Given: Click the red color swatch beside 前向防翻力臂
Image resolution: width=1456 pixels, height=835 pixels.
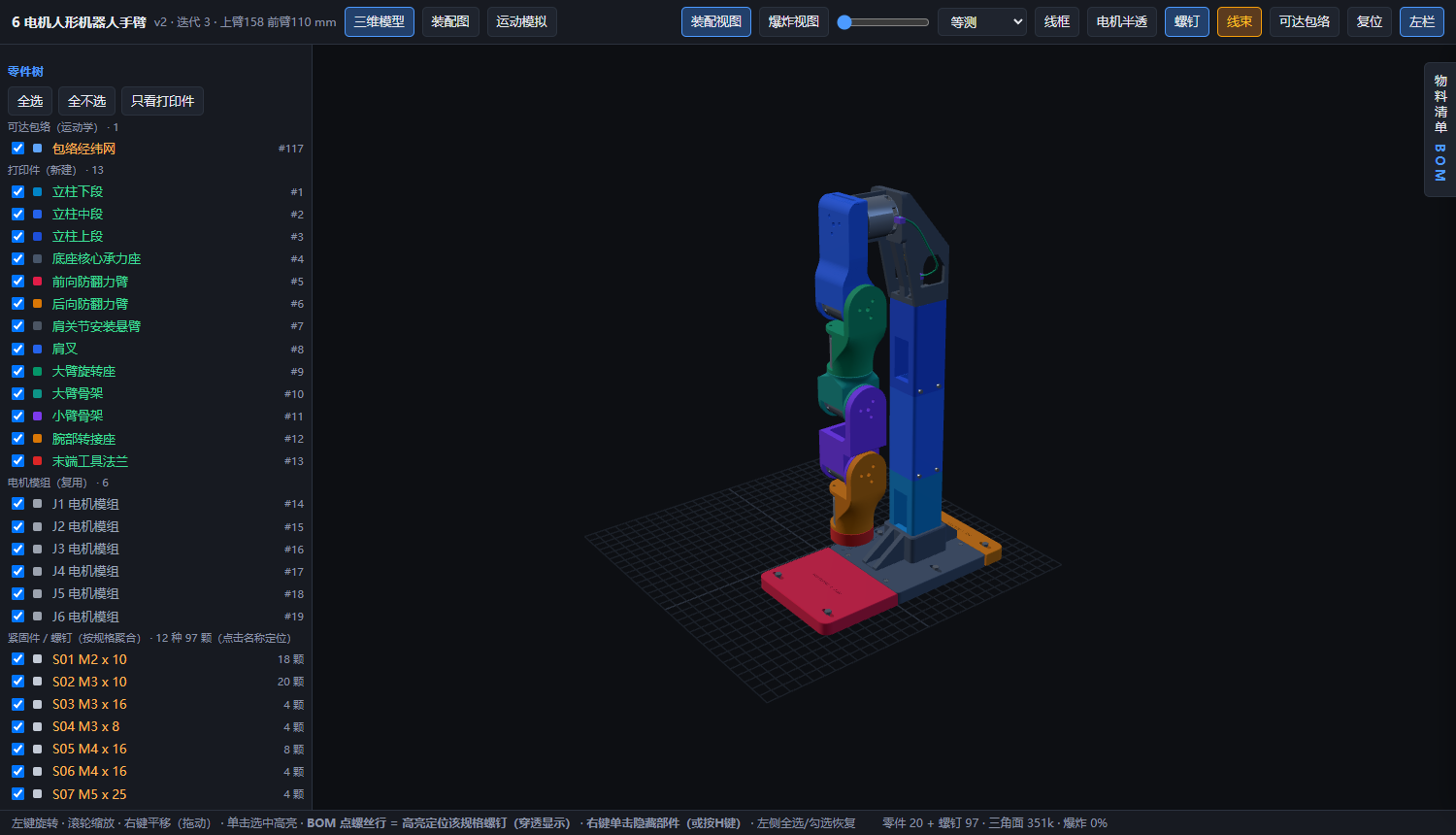Looking at the screenshot, I should [37, 282].
